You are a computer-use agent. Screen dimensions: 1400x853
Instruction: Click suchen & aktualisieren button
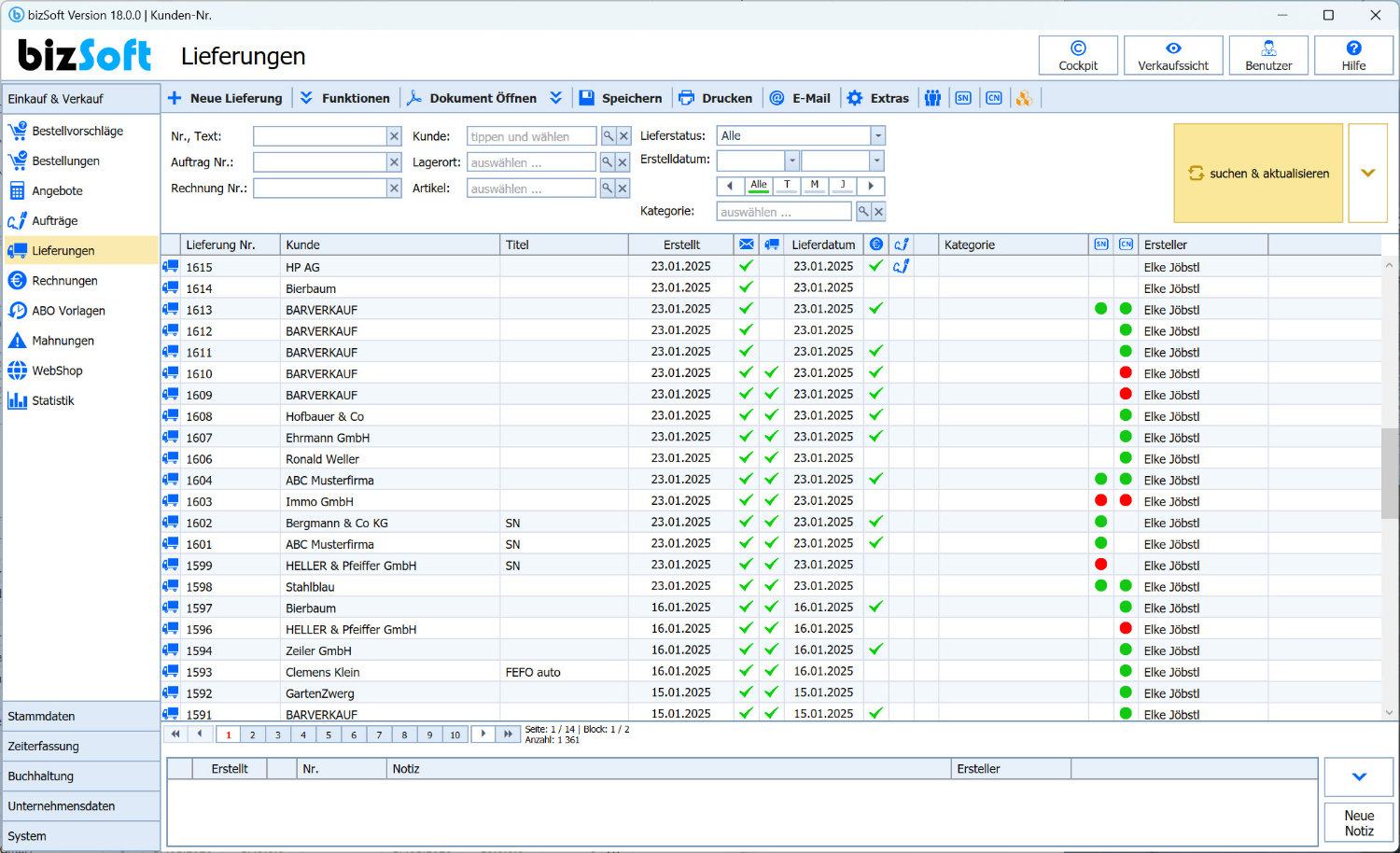1258,173
